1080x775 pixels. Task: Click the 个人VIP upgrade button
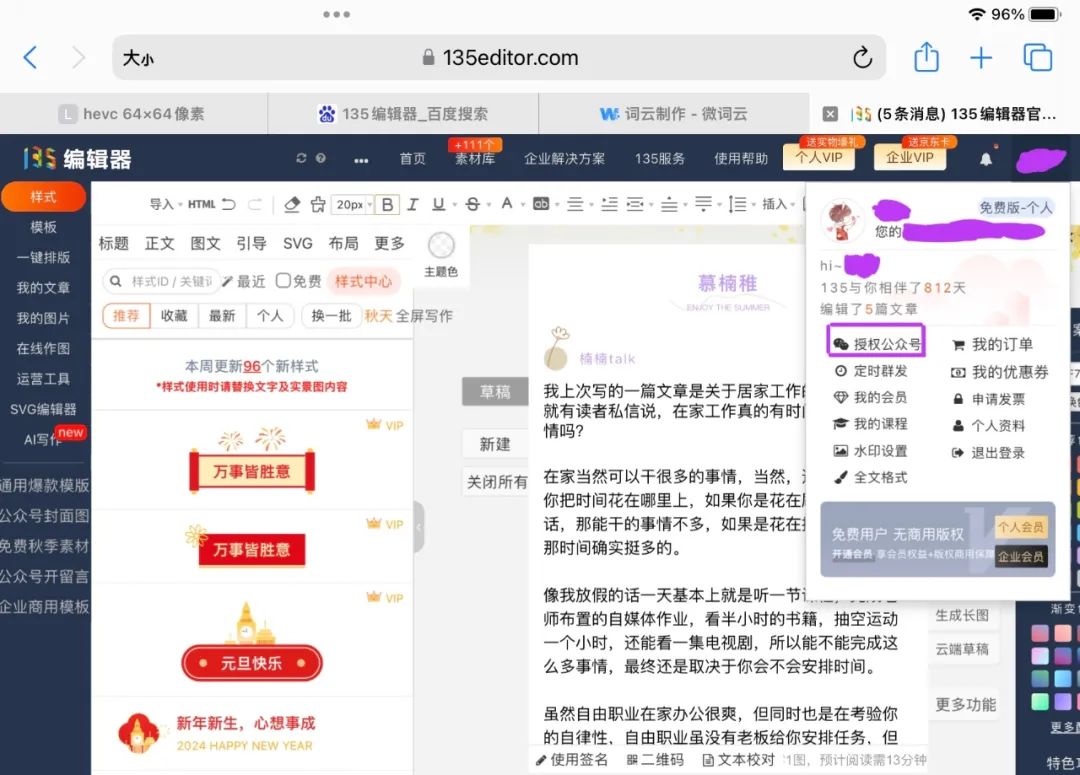point(818,158)
